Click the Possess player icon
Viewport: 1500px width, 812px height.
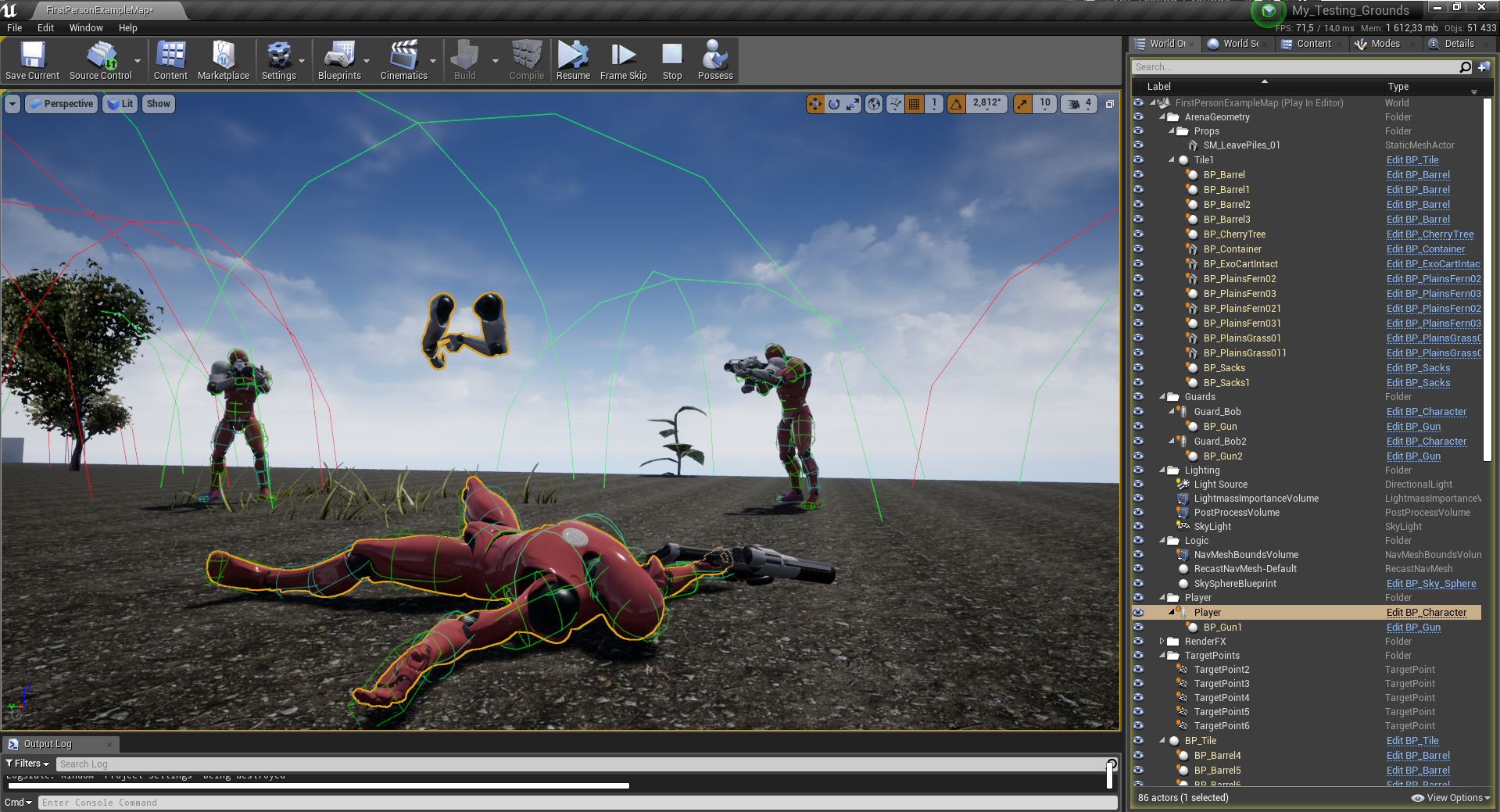coord(715,60)
